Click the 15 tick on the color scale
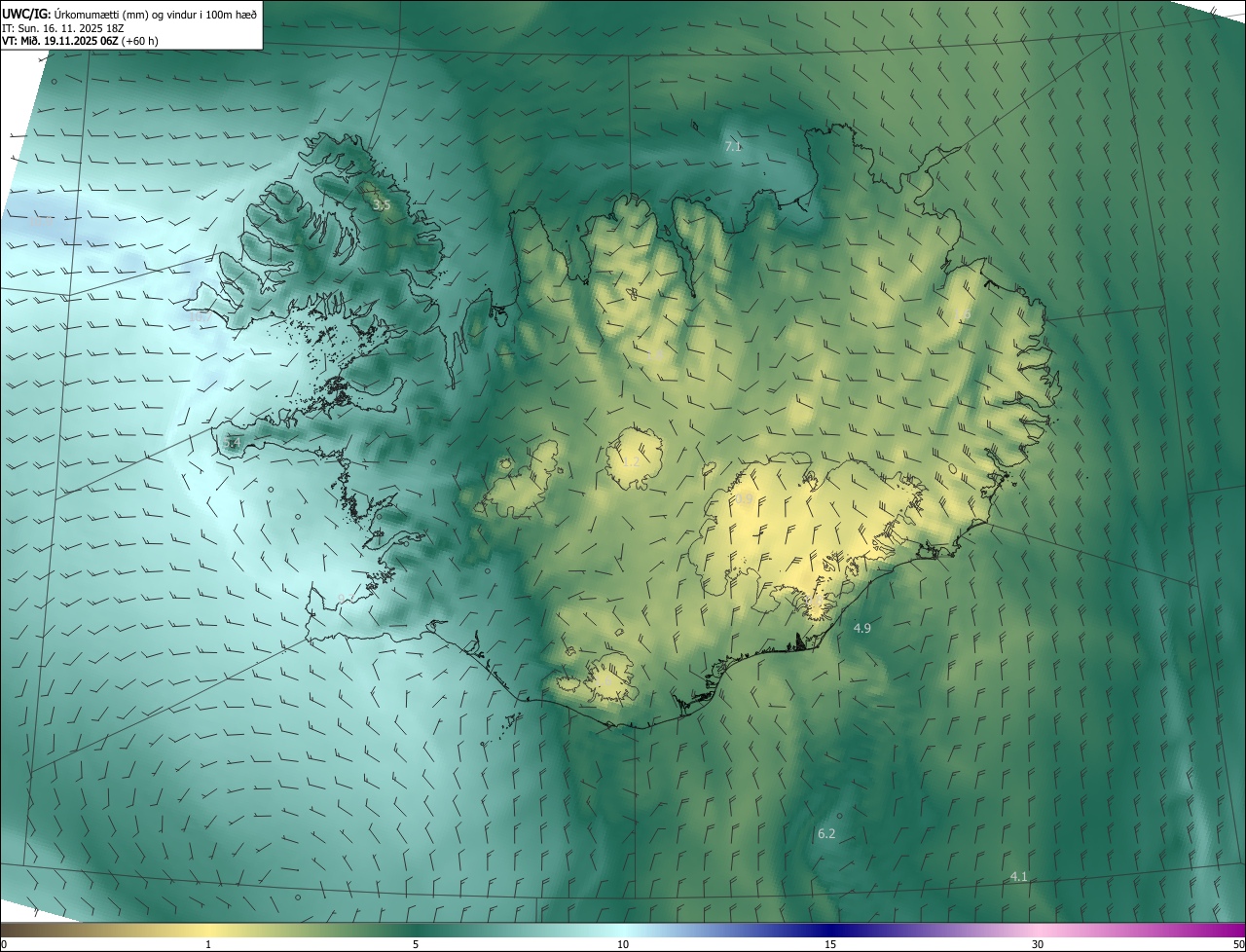This screenshot has height=952, width=1246. coord(830,944)
